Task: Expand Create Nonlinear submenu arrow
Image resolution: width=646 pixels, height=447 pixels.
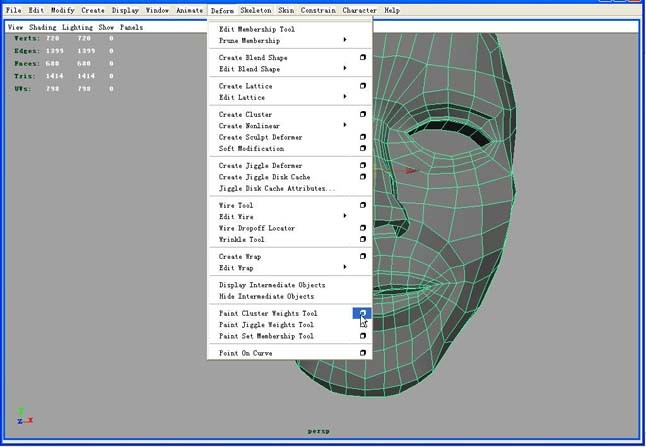Action: 345,125
